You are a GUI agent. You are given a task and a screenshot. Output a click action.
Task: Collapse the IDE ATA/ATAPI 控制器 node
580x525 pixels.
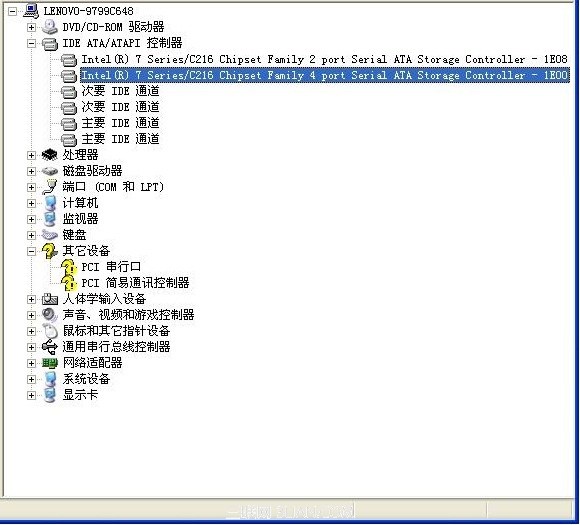point(31,44)
